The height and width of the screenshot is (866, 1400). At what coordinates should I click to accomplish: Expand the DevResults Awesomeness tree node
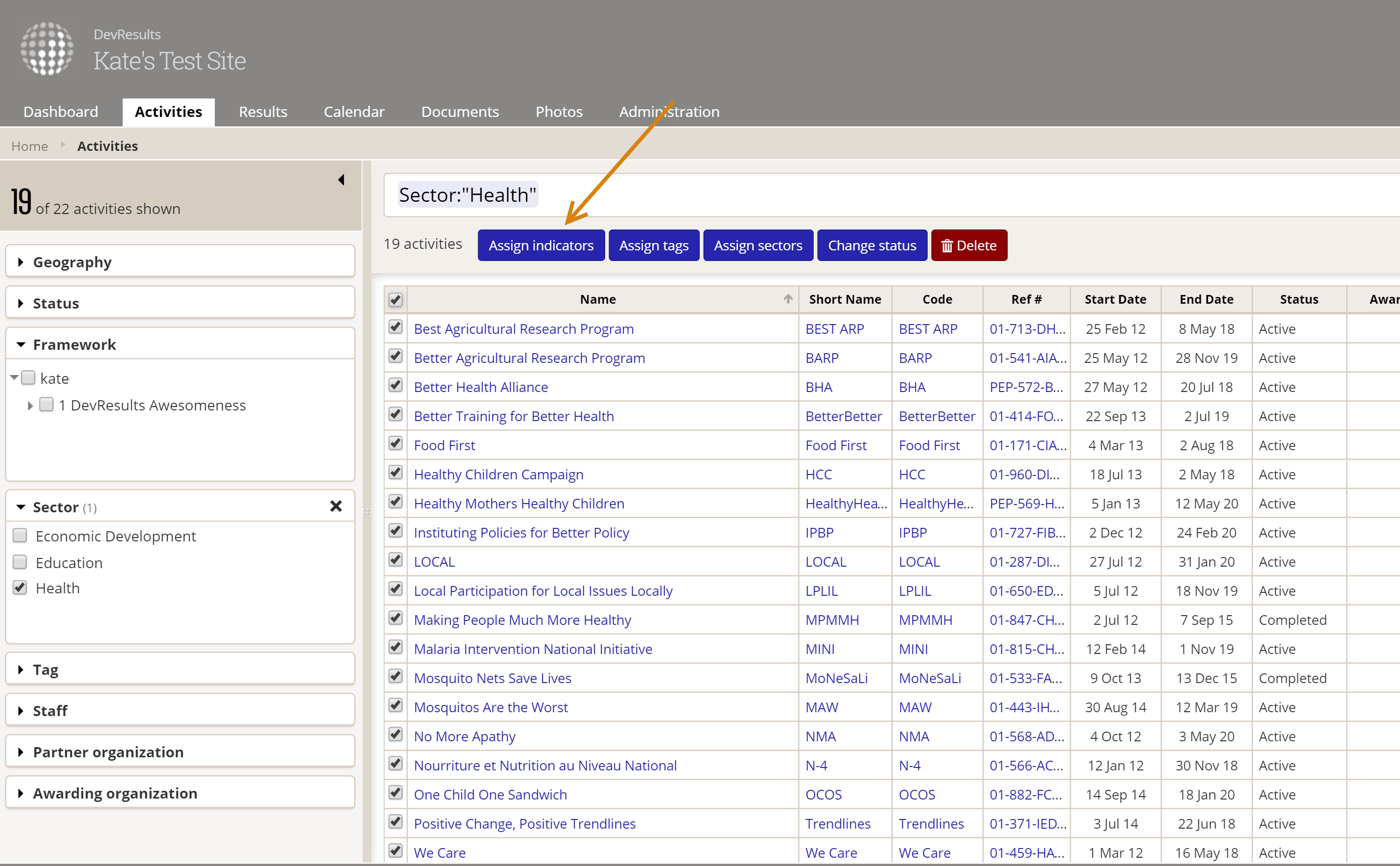tap(31, 406)
